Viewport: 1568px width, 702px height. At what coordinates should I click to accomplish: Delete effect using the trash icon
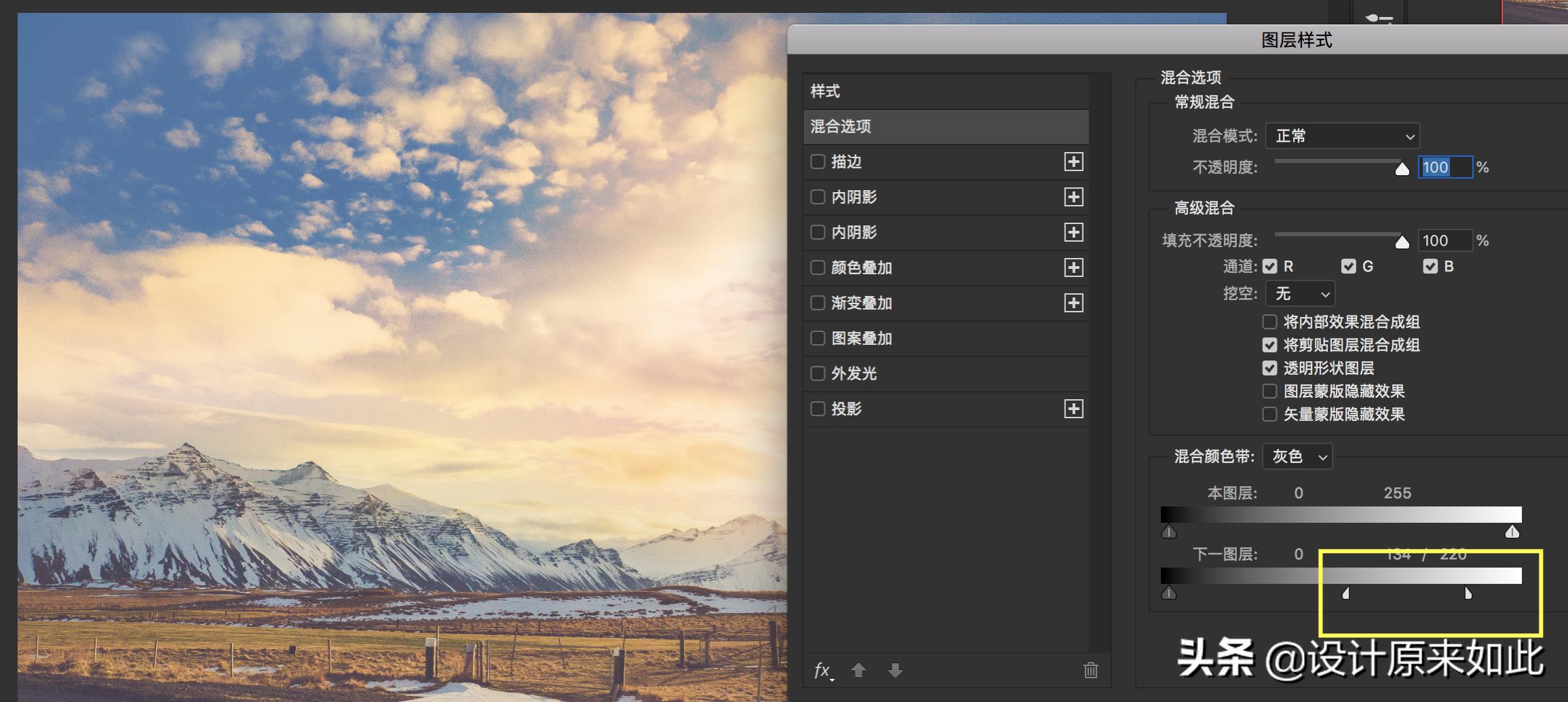[x=1091, y=671]
